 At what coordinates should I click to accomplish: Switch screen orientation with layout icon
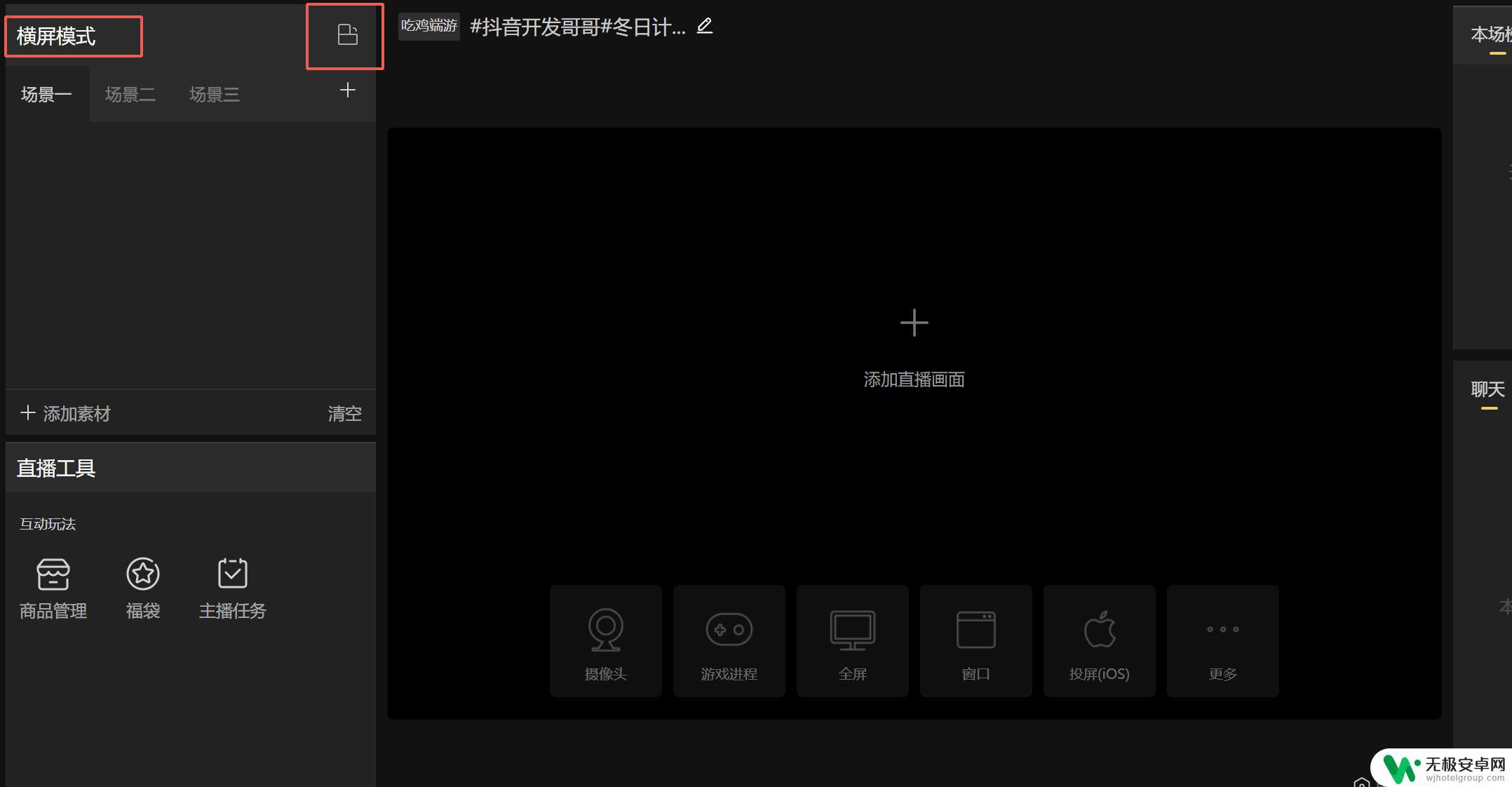point(347,35)
